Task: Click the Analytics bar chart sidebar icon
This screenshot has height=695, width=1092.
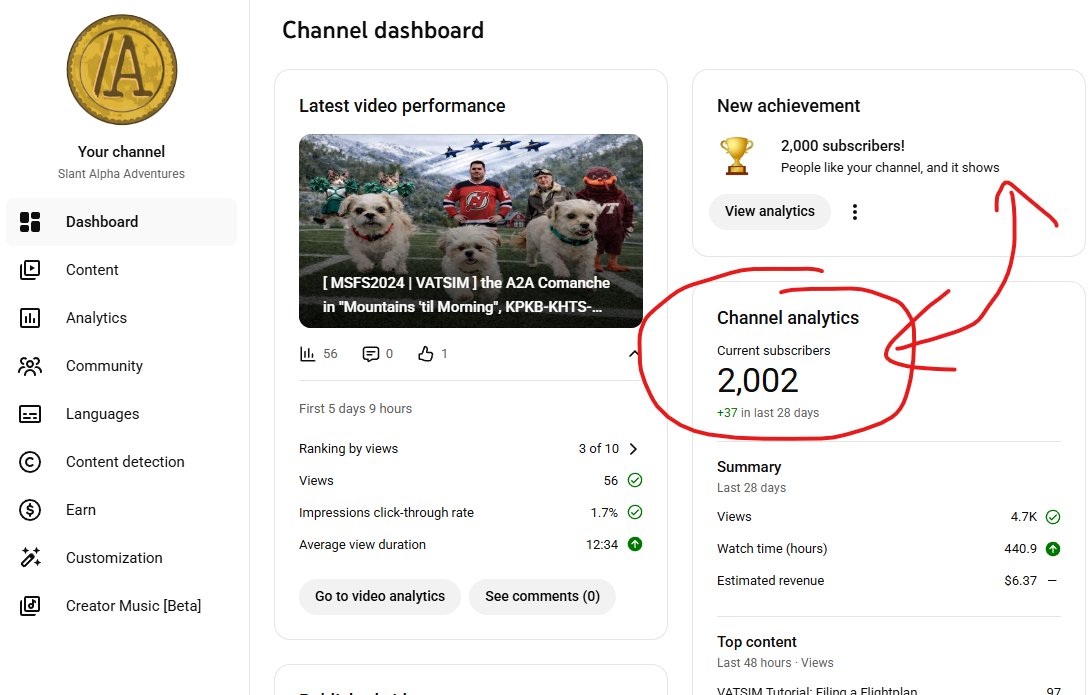Action: coord(30,318)
